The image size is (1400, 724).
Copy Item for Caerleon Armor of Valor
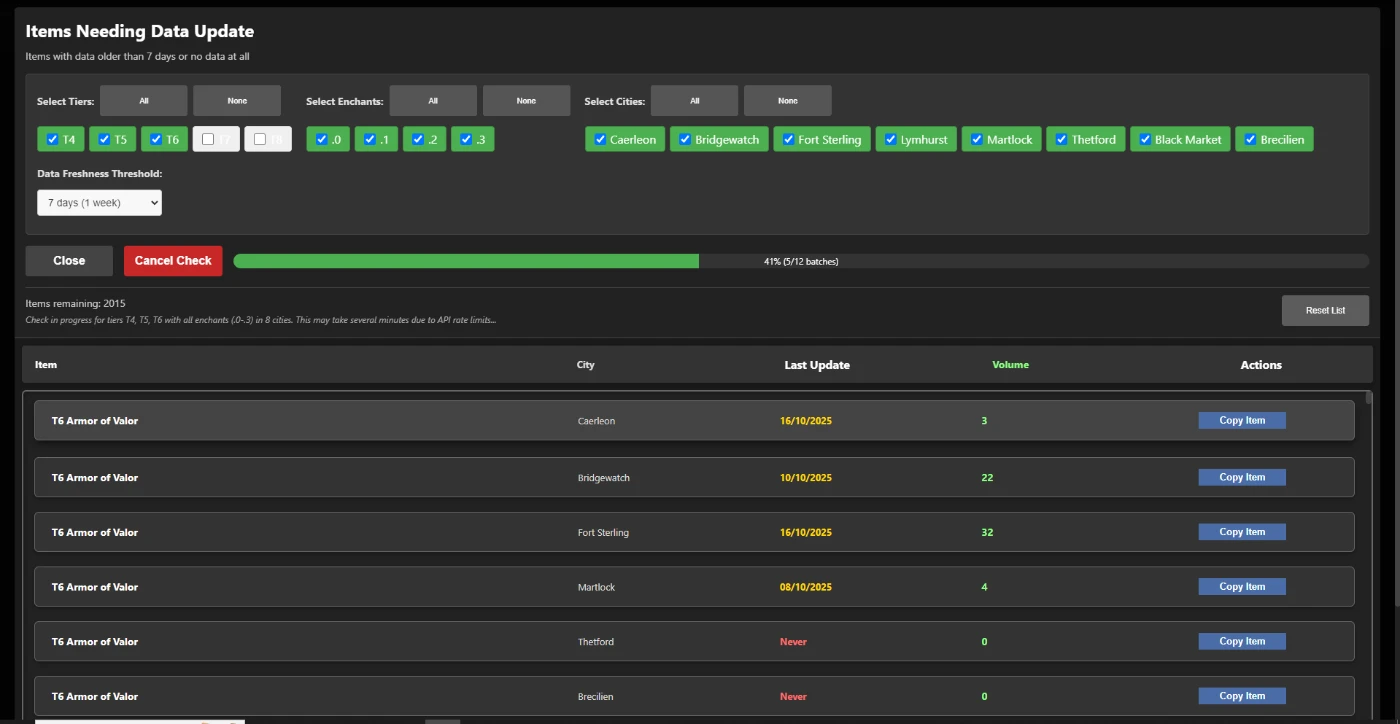(1242, 421)
